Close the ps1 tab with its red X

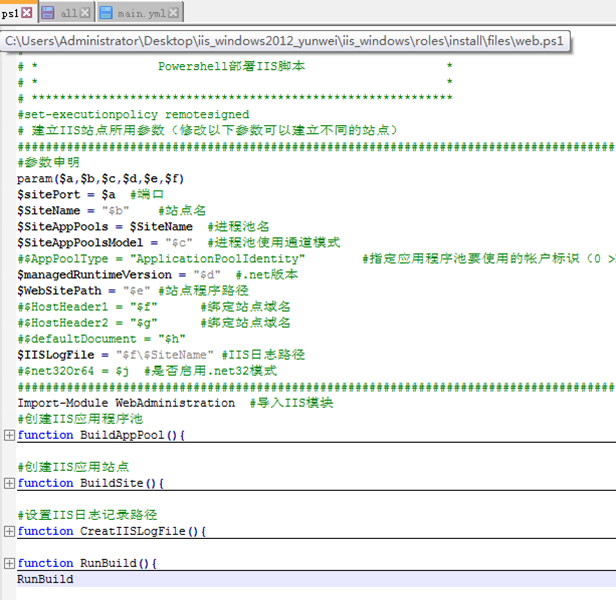pyautogui.click(x=27, y=13)
